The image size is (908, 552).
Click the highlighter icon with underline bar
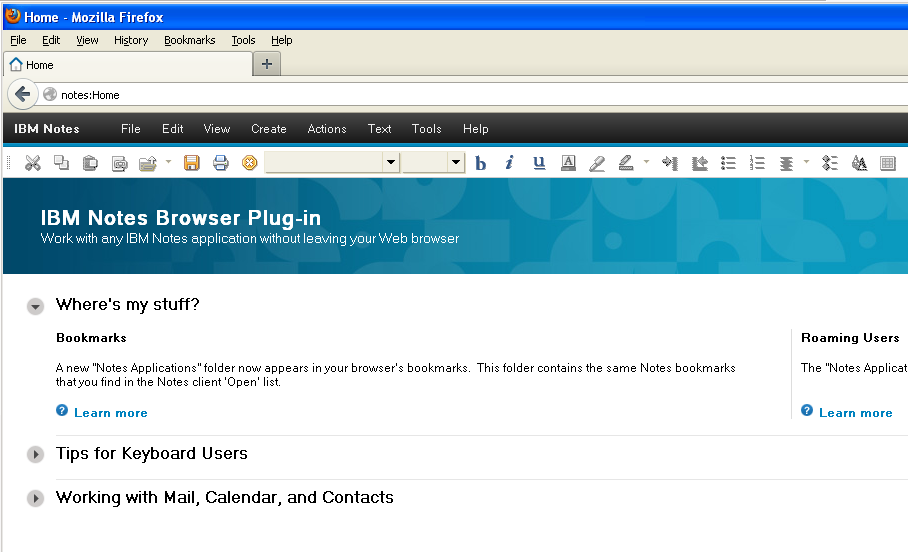click(x=626, y=163)
